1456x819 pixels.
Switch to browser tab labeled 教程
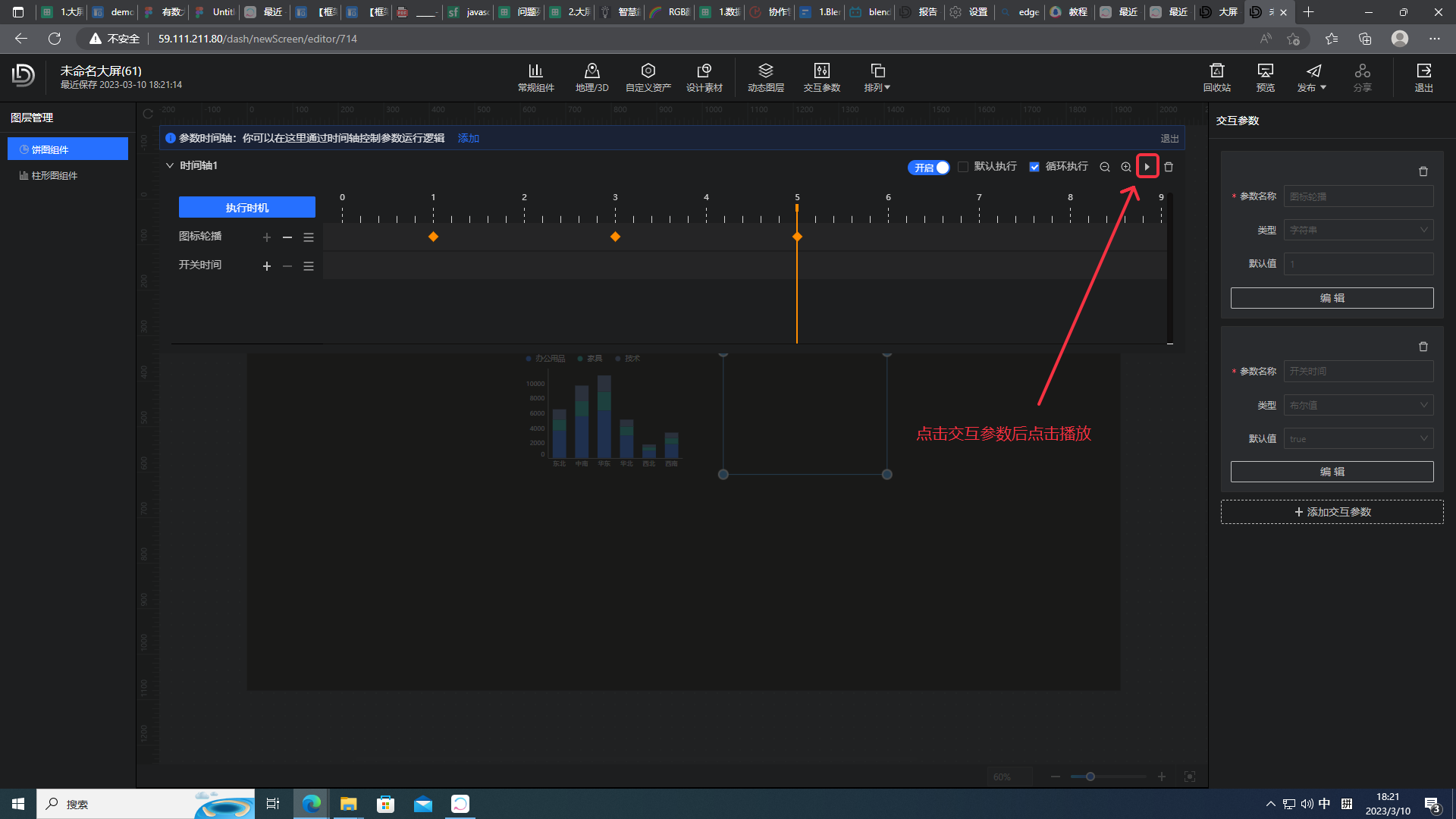tap(1068, 12)
